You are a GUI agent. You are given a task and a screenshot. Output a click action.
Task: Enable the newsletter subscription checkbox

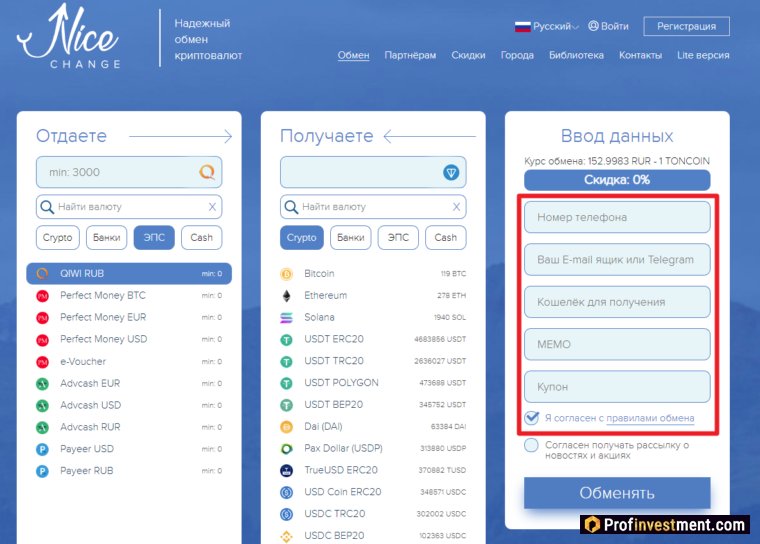point(531,445)
